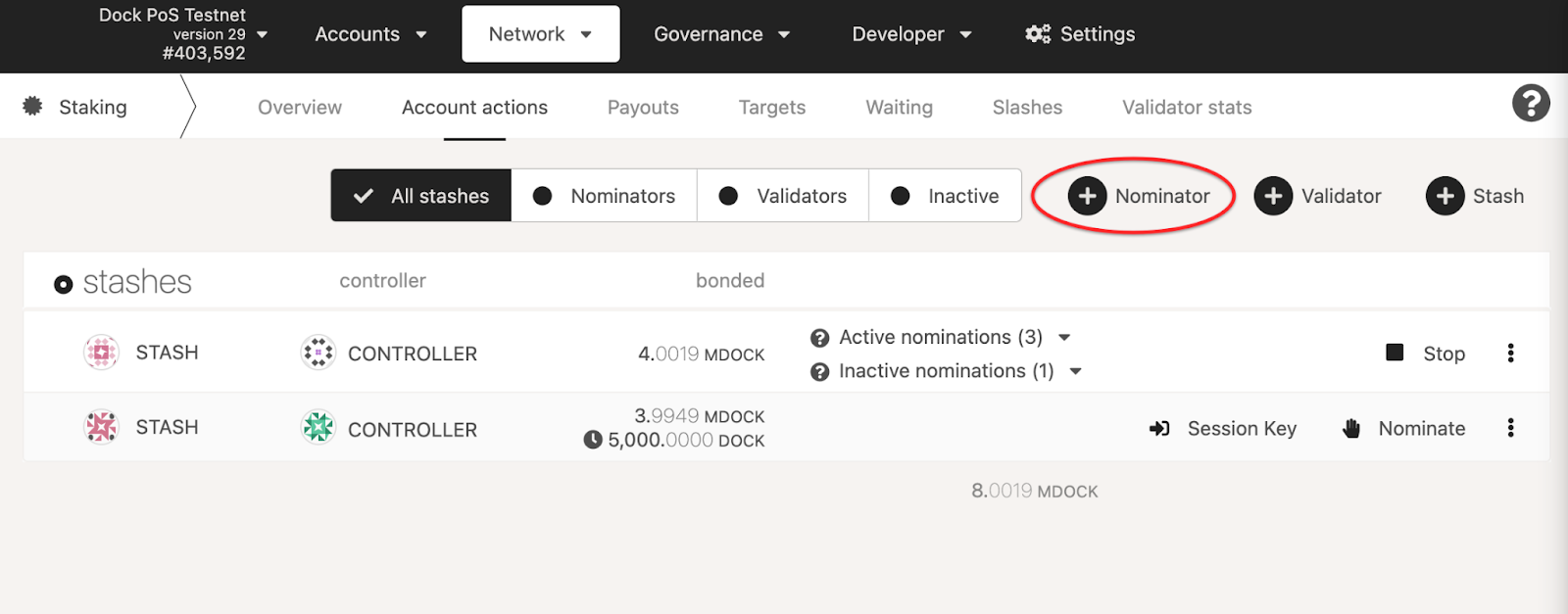Viewport: 1568px width, 614px height.
Task: Expand the Inactive nominations (1) list
Action: [1075, 372]
